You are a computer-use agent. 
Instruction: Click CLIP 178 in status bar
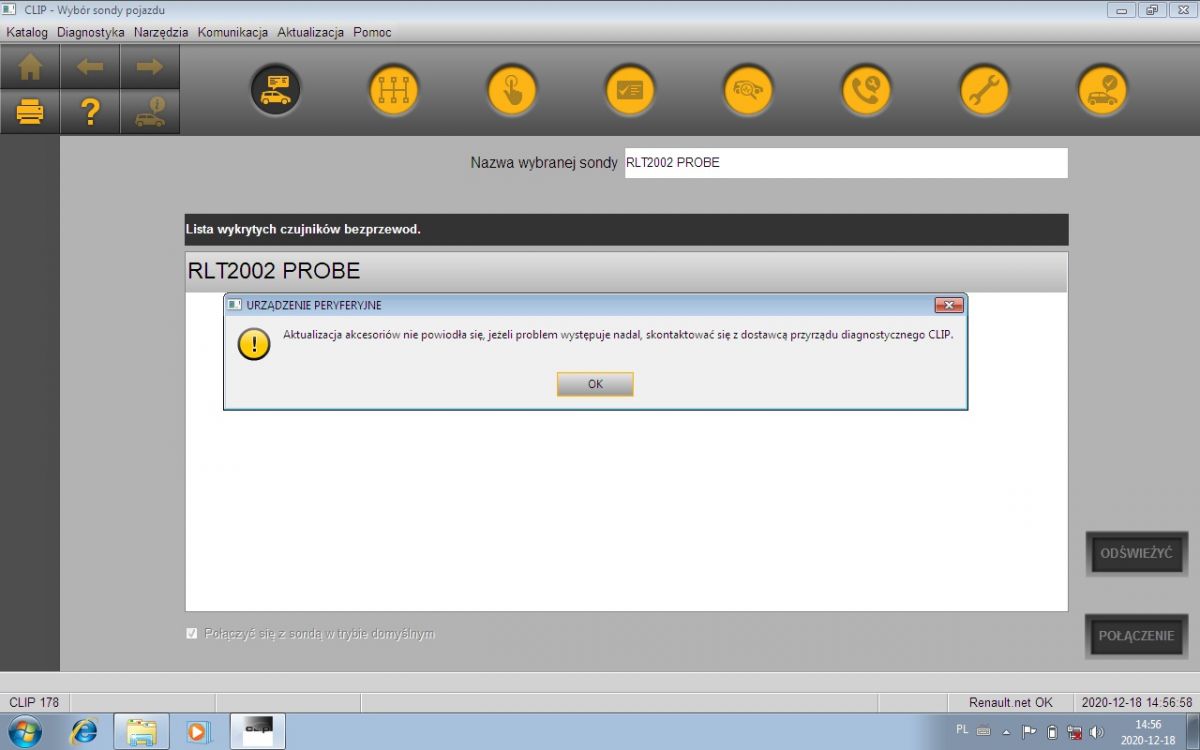35,703
